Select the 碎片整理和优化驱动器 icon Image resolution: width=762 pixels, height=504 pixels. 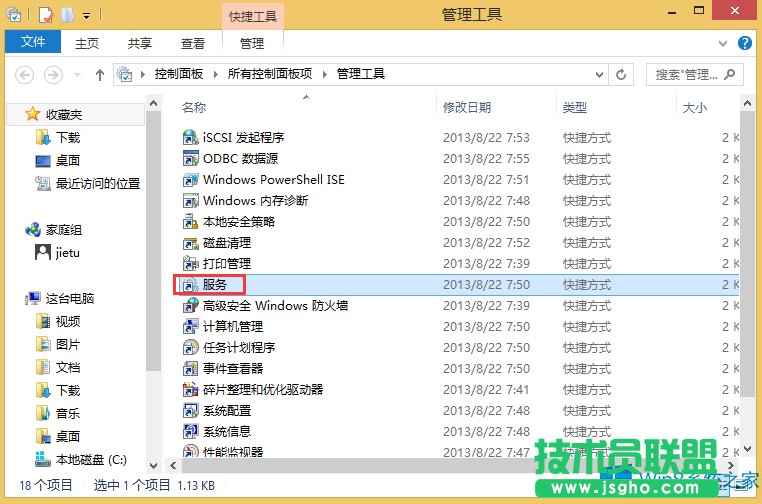coord(190,389)
